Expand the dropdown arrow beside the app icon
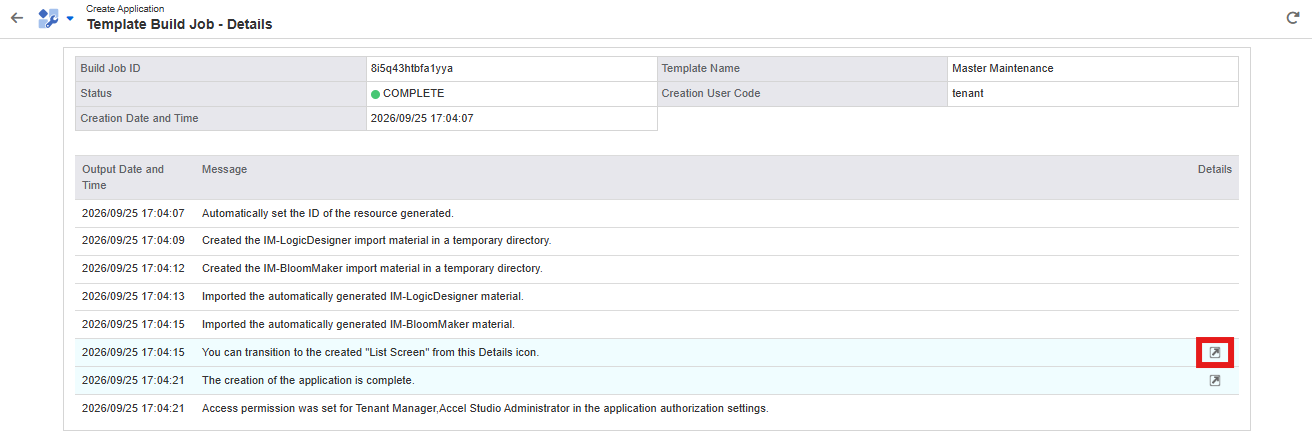 tap(70, 18)
